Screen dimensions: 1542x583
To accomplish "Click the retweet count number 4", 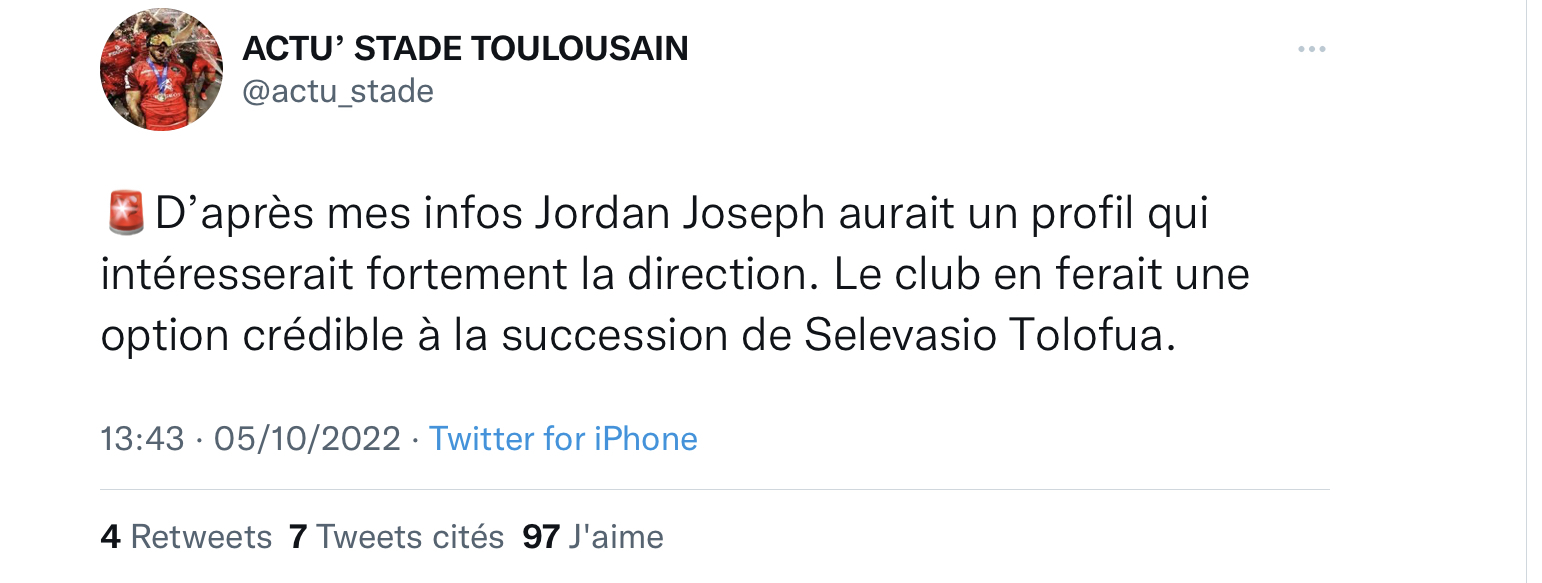I will tap(111, 537).
